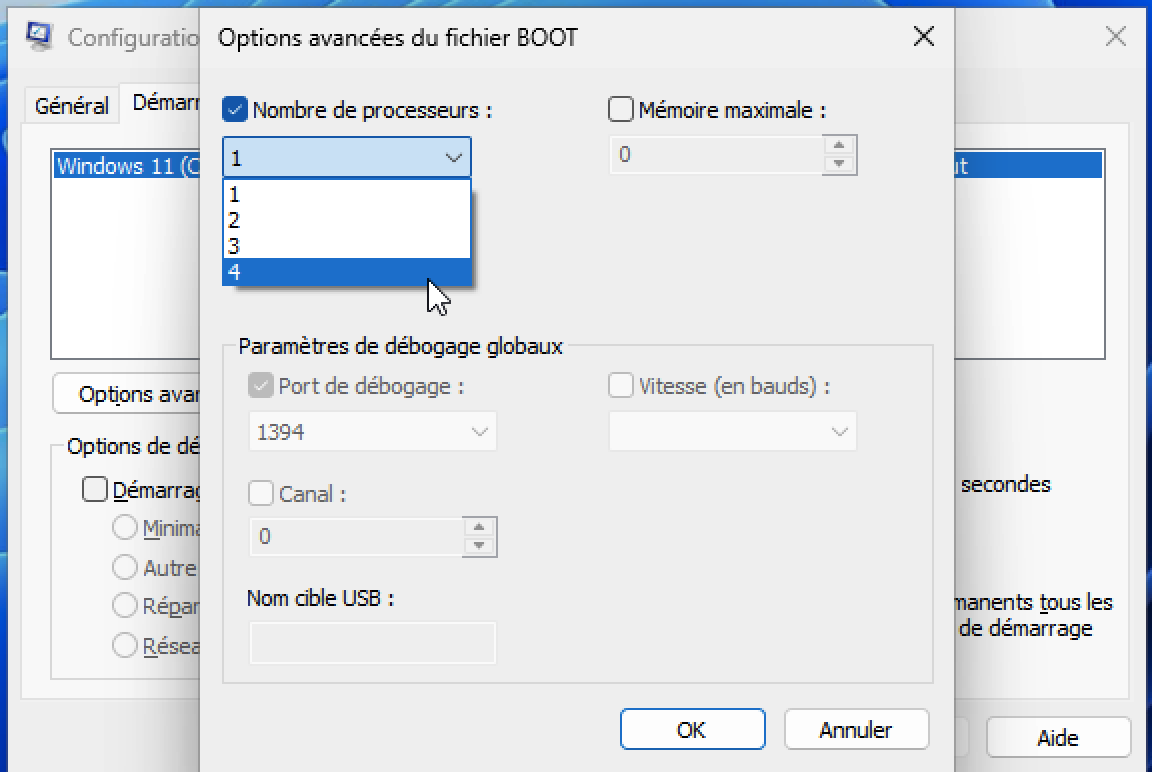The height and width of the screenshot is (772, 1152).
Task: Check the Vitesse (en bauds) checkbox
Action: [621, 386]
